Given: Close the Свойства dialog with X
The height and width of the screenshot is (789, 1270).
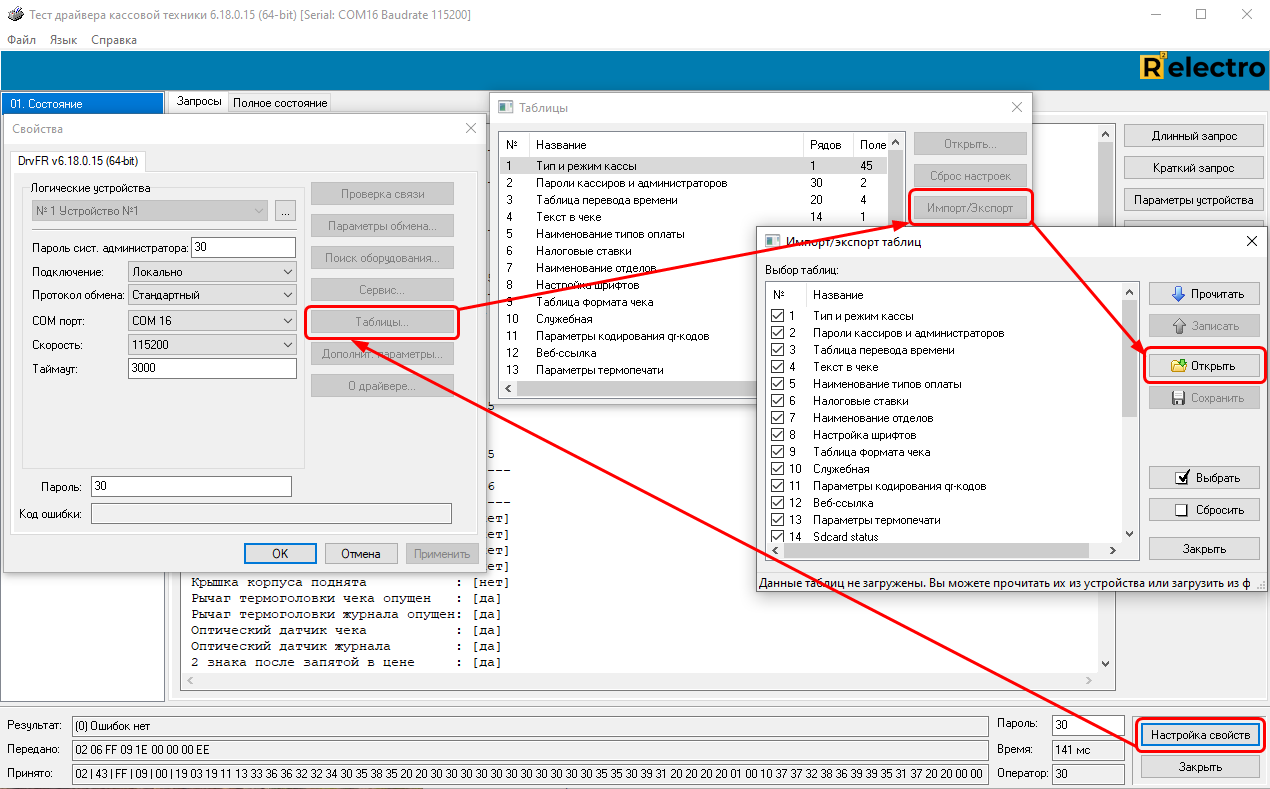Looking at the screenshot, I should (471, 128).
